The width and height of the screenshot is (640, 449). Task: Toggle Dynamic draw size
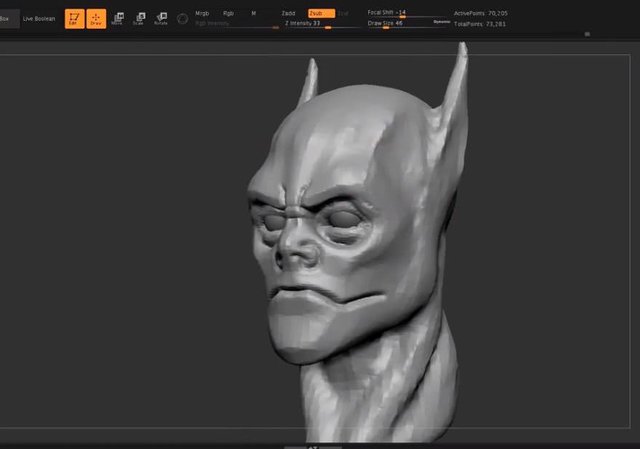(x=442, y=22)
